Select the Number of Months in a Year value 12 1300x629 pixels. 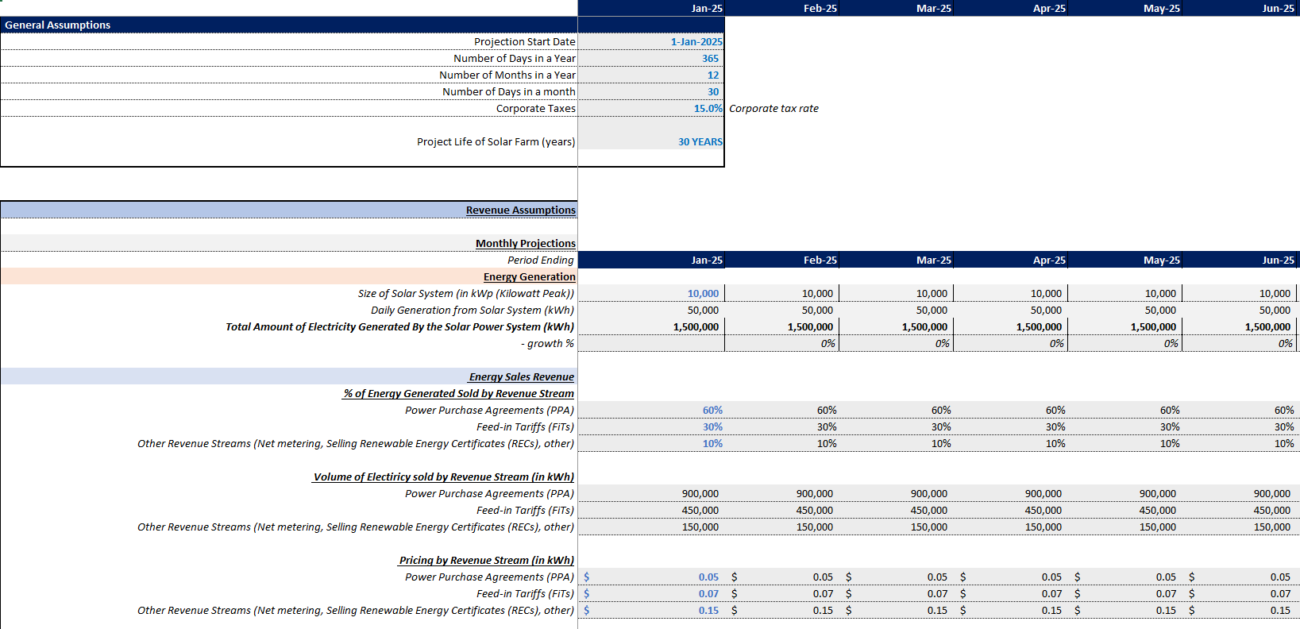pos(651,75)
